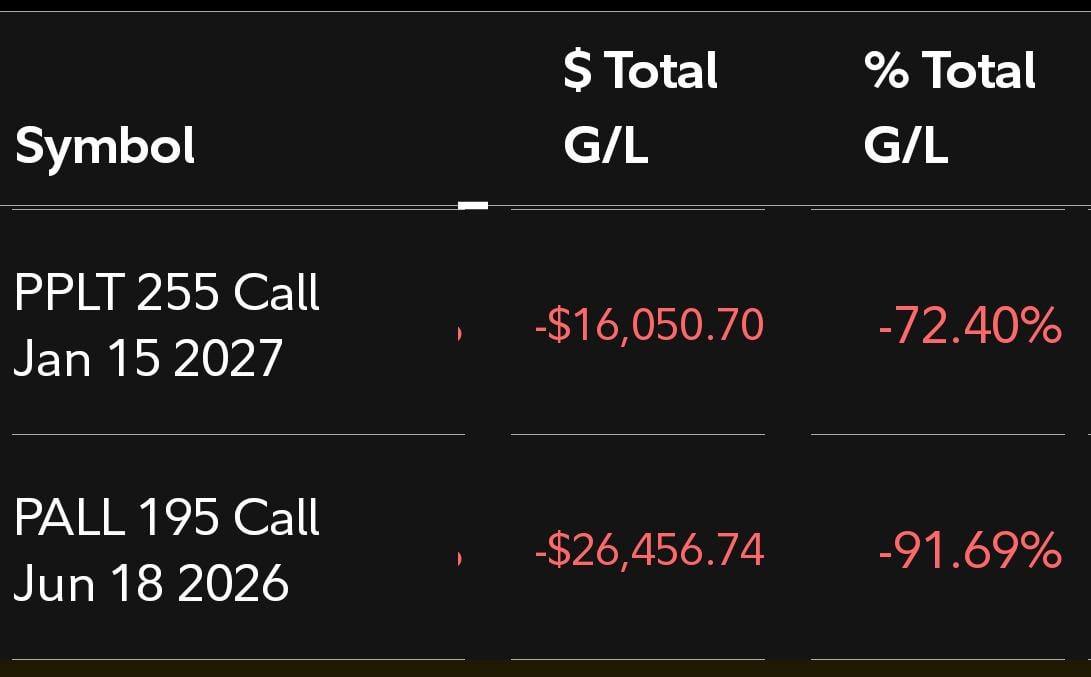The width and height of the screenshot is (1091, 677).
Task: Click the -$16,050.70 total loss value
Action: tap(649, 325)
